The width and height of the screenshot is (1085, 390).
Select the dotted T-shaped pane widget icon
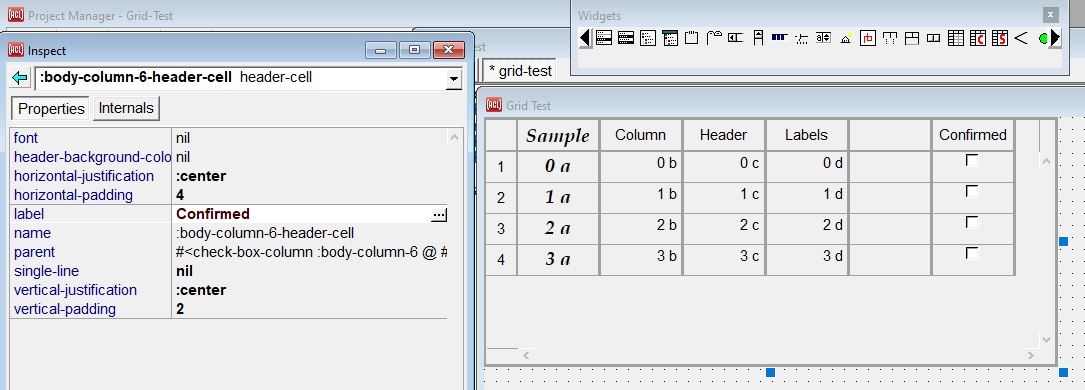[x=890, y=38]
